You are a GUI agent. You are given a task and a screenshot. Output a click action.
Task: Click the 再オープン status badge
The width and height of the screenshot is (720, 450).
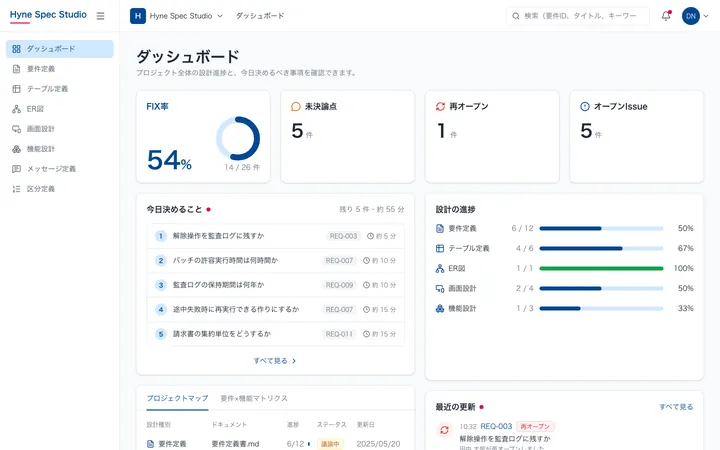click(535, 427)
